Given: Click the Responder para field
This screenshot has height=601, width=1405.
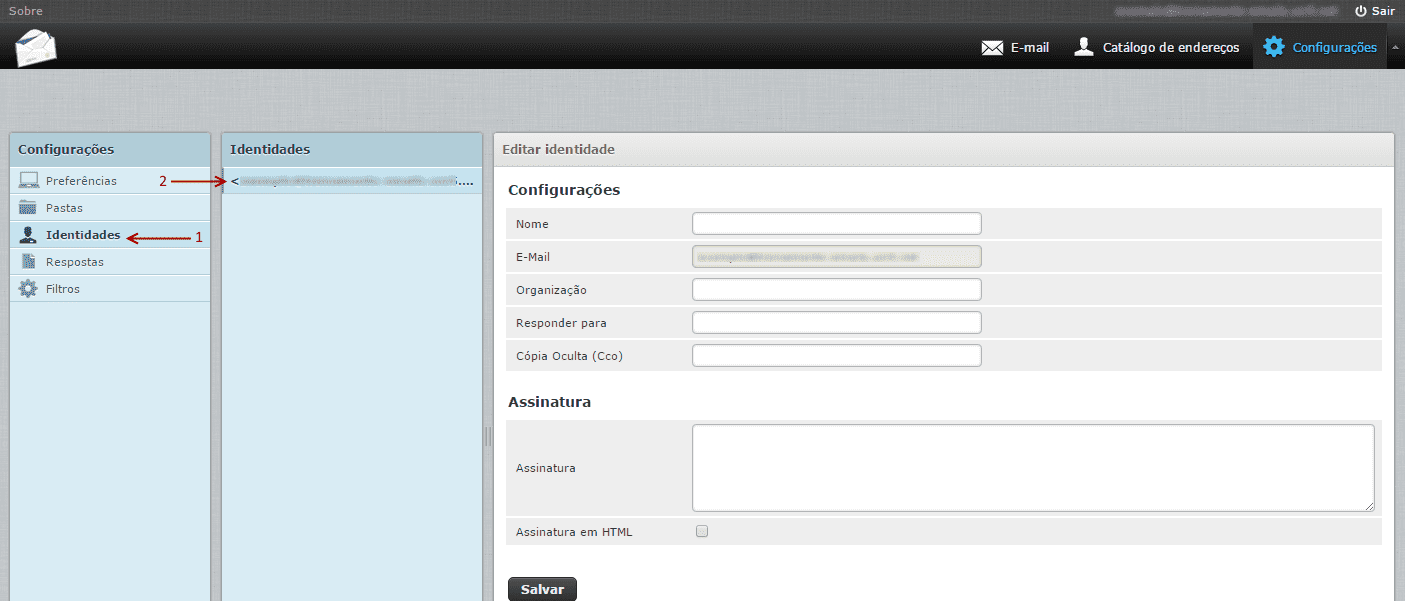Looking at the screenshot, I should pos(836,323).
